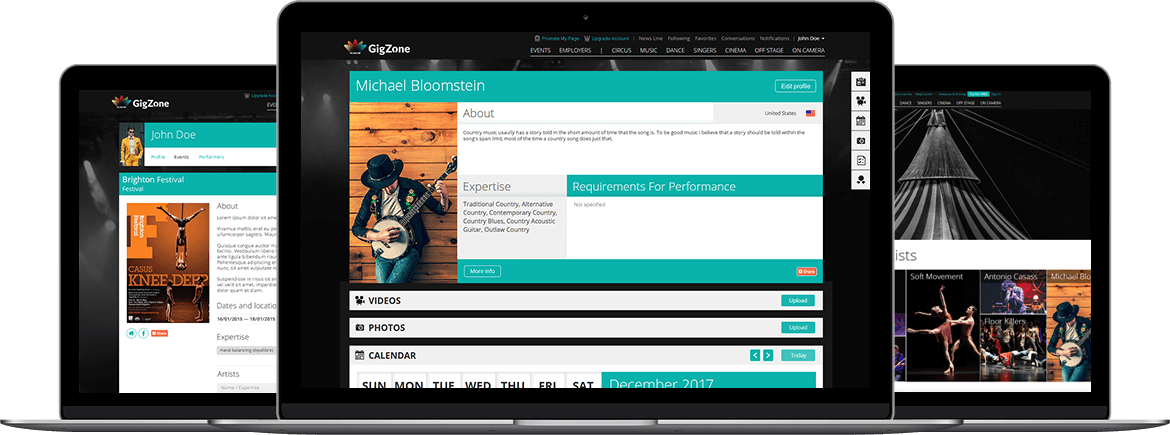
Task: Click Name / Expertise field on left laptop
Action: click(246, 388)
